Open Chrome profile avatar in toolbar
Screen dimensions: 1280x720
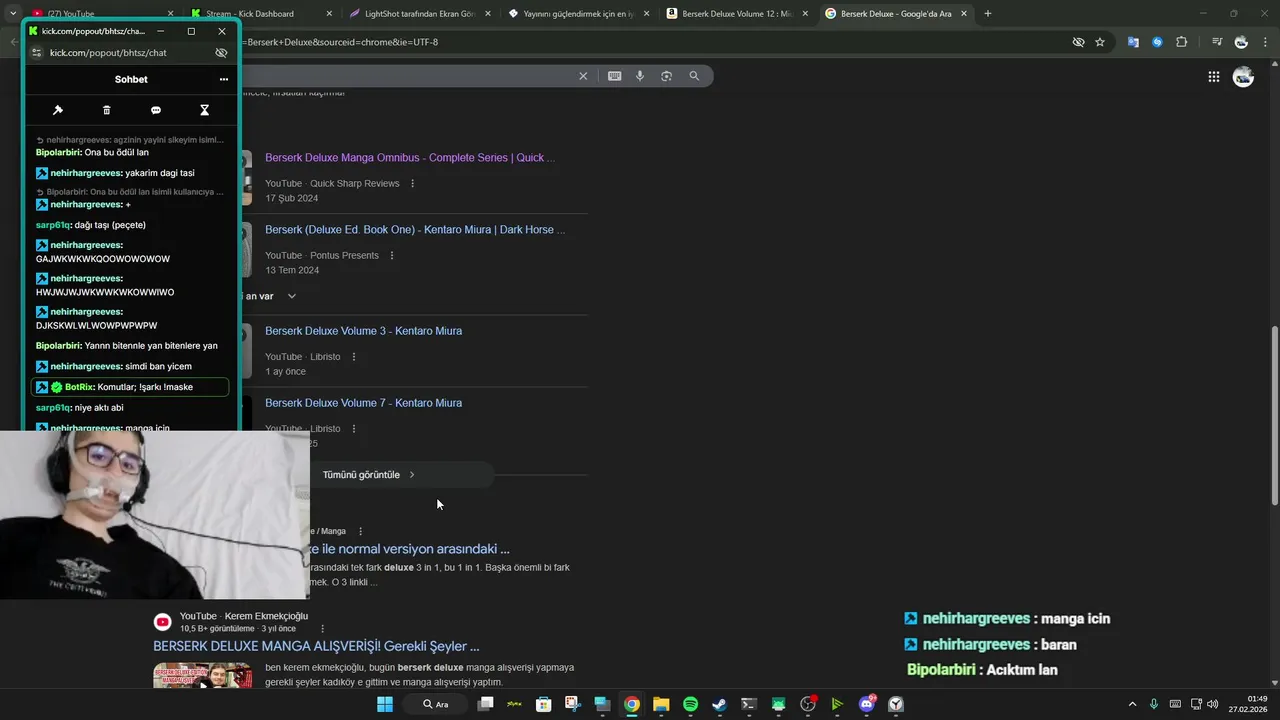pos(1241,42)
